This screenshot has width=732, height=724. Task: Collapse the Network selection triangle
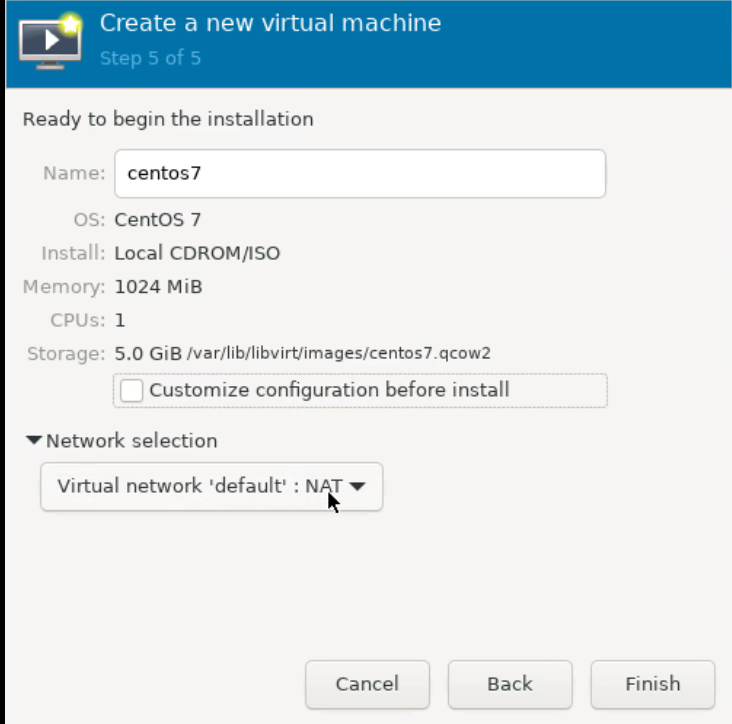pos(34,441)
